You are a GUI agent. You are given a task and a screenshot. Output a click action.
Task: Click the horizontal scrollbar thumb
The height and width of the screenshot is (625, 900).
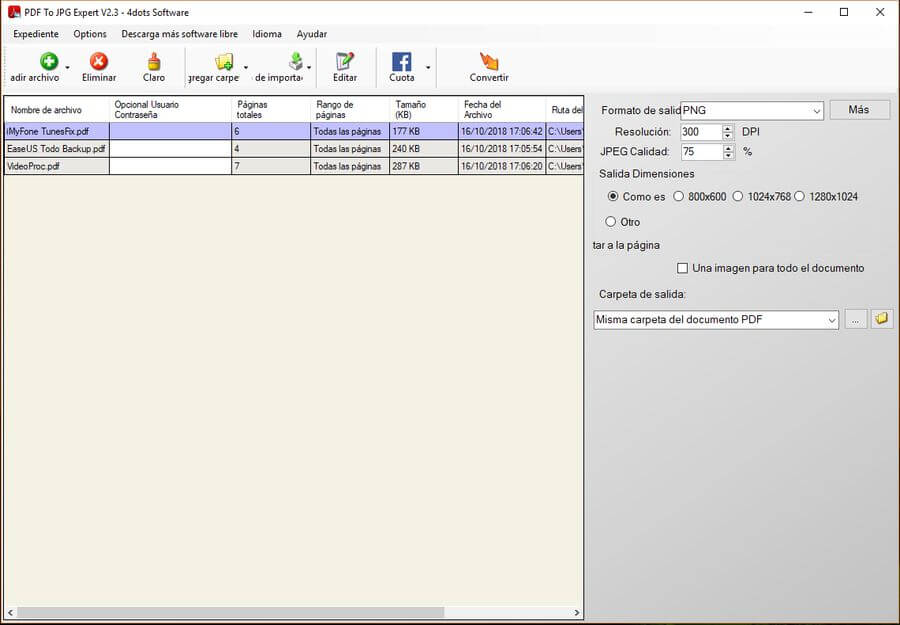point(231,612)
